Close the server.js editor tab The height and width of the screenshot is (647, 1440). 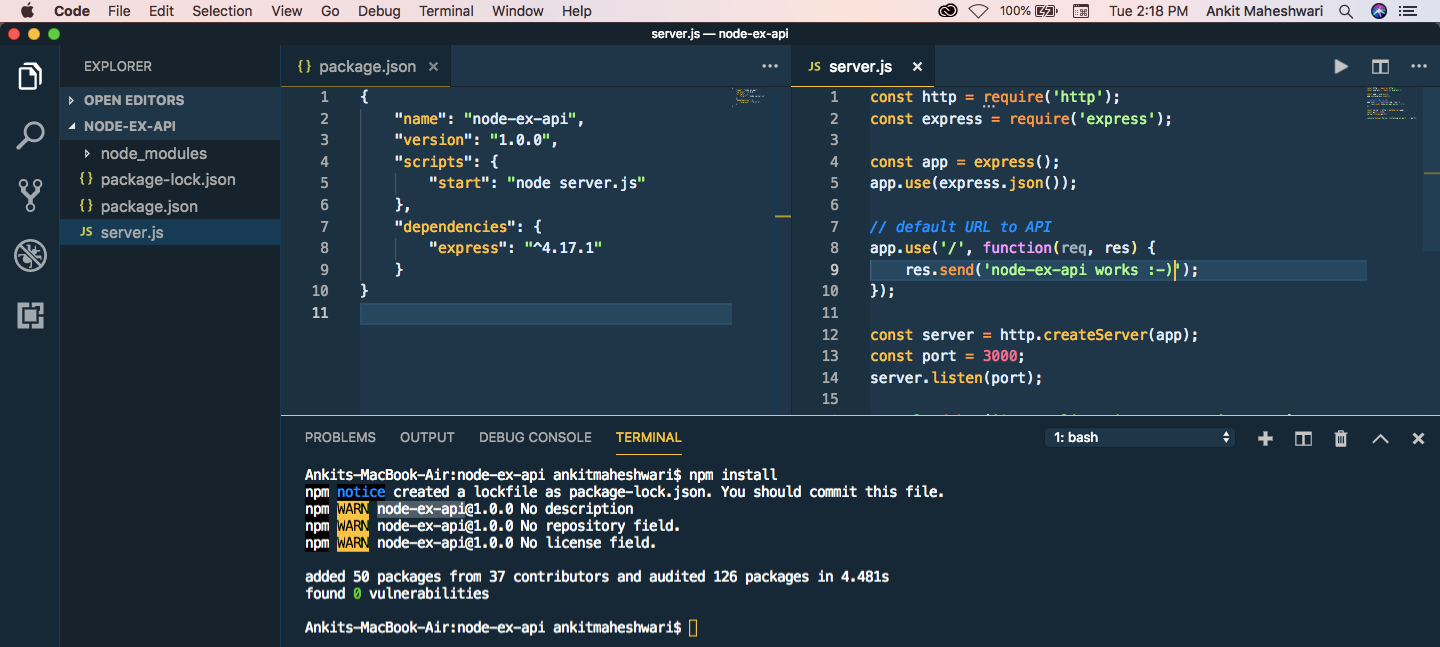[917, 67]
